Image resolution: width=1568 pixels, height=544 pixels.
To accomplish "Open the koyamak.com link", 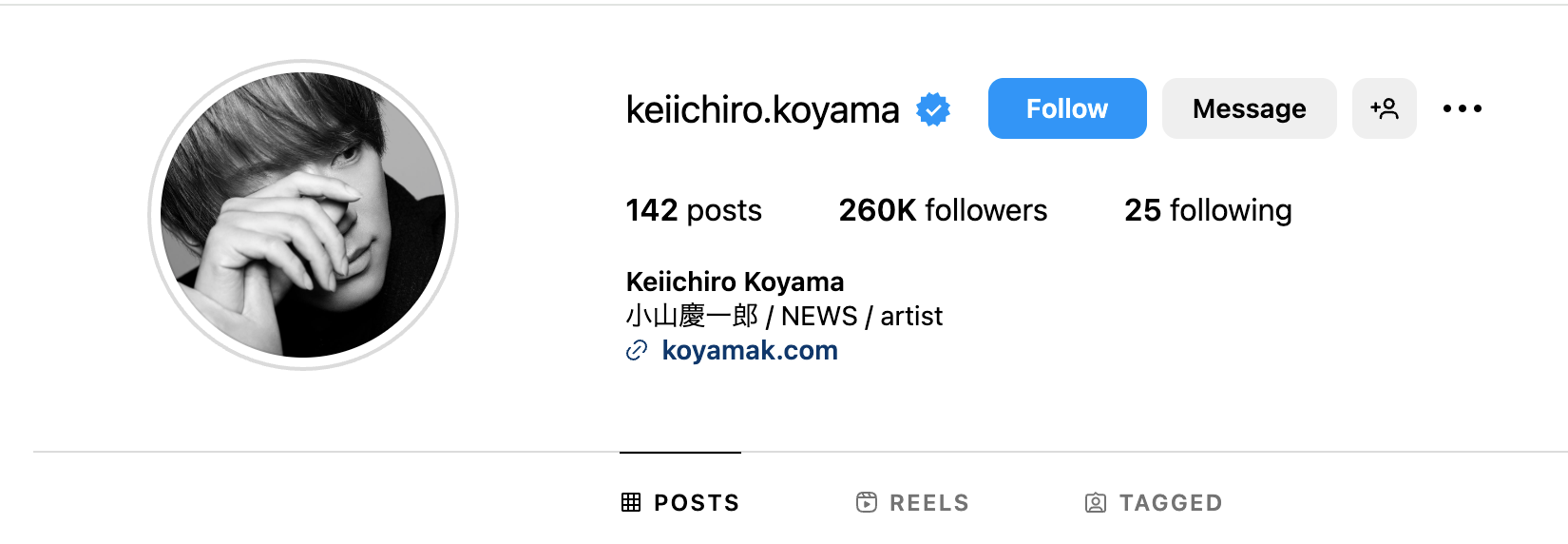I will pos(750,351).
